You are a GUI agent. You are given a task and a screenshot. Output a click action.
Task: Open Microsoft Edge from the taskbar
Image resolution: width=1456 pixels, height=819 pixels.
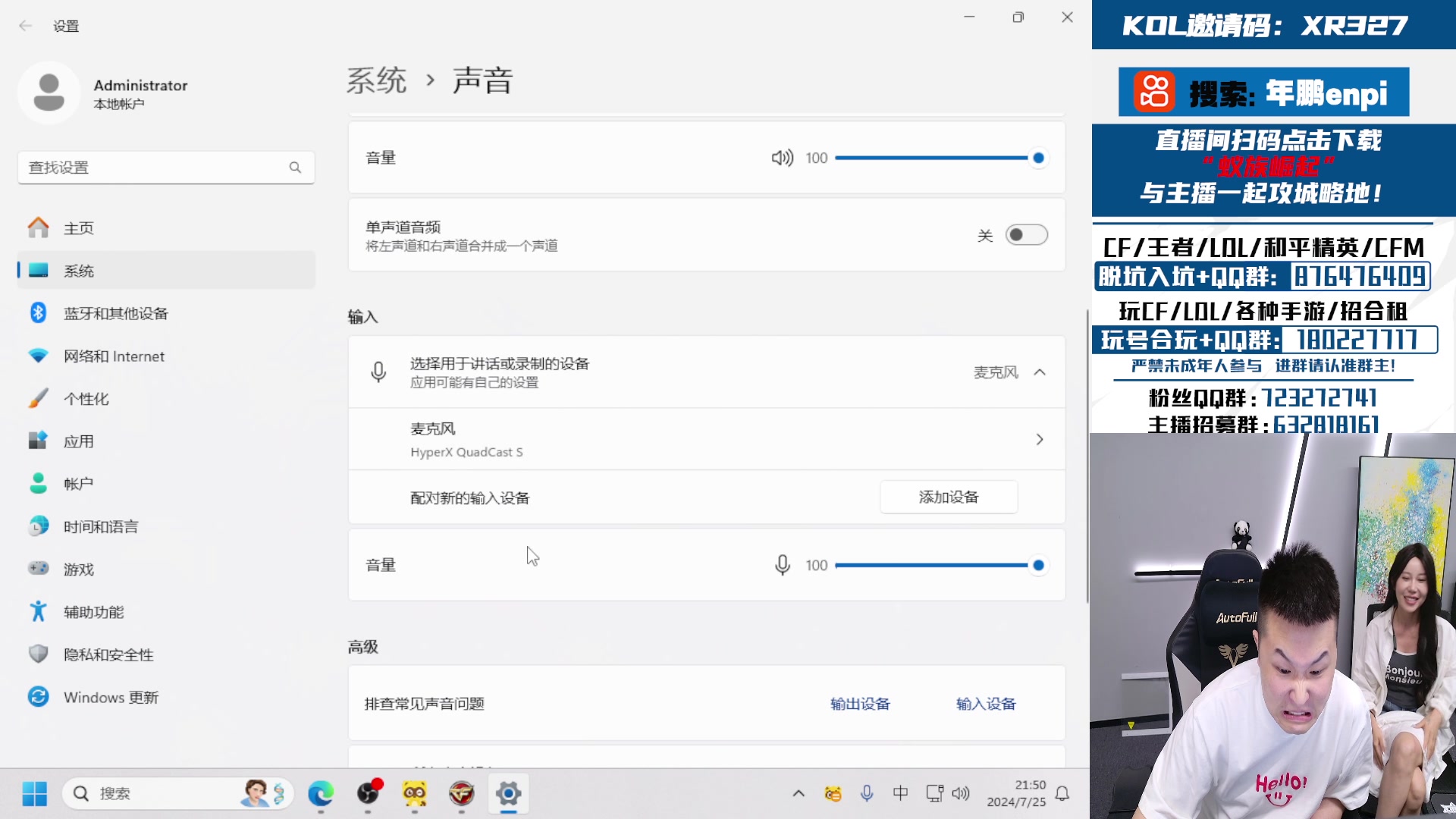322,793
